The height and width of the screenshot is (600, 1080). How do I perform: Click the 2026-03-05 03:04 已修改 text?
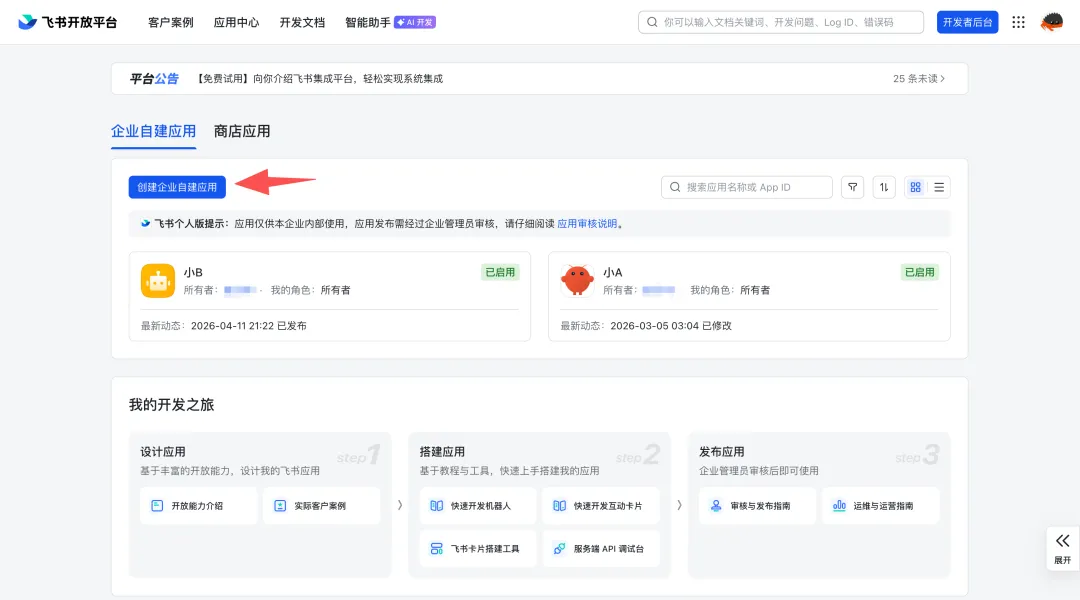pyautogui.click(x=671, y=326)
